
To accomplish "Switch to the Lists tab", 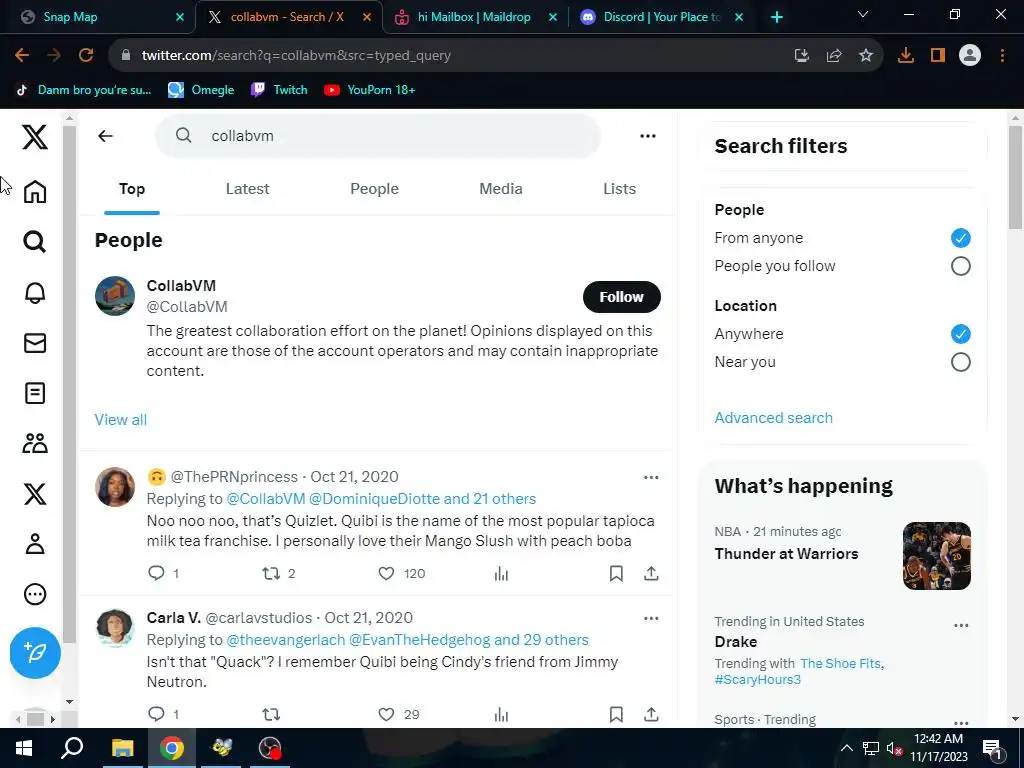I will click(619, 189).
